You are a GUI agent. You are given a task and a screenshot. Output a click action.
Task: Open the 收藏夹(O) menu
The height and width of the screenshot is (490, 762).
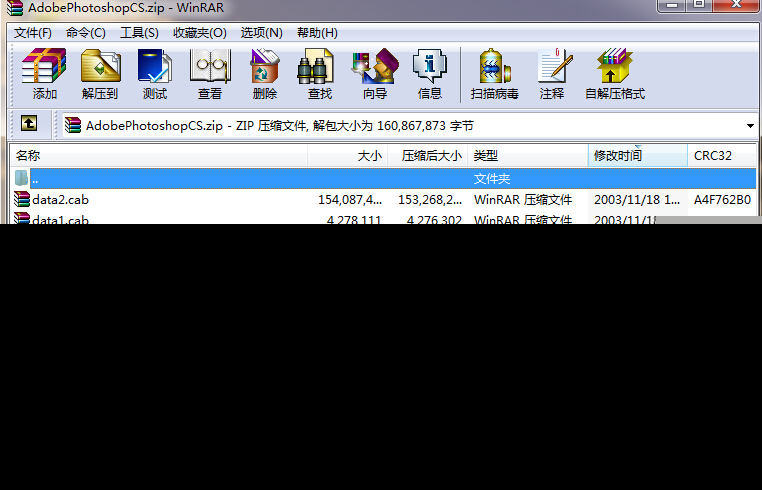point(200,33)
